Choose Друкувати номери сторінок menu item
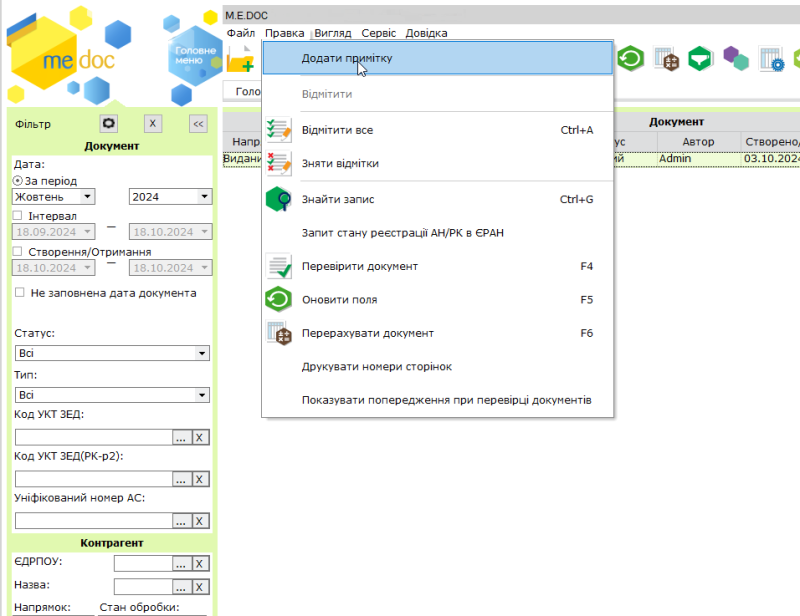 pyautogui.click(x=438, y=366)
